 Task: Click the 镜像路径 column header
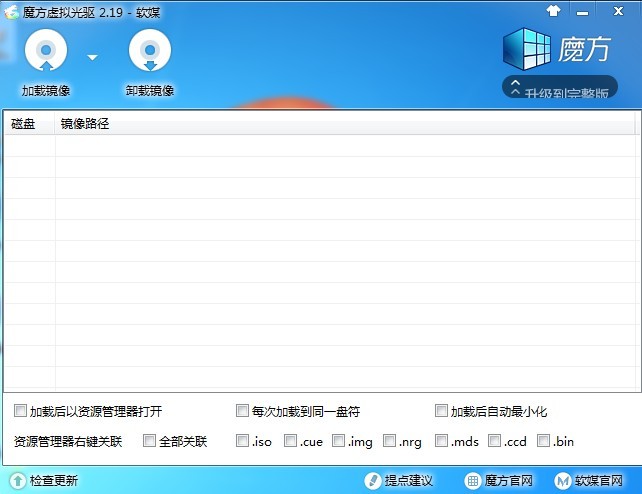[345, 124]
